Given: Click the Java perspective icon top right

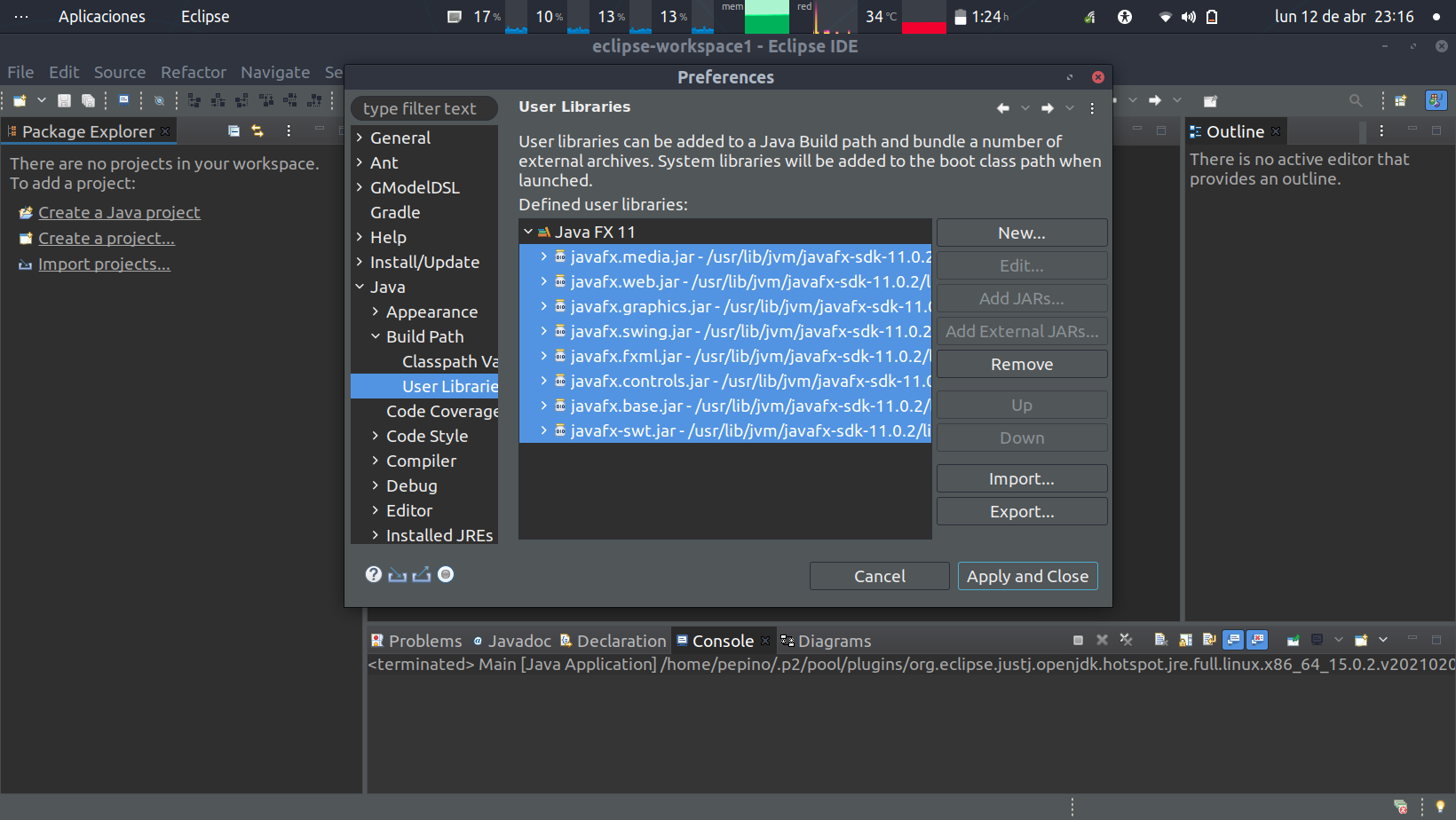Looking at the screenshot, I should click(x=1436, y=100).
